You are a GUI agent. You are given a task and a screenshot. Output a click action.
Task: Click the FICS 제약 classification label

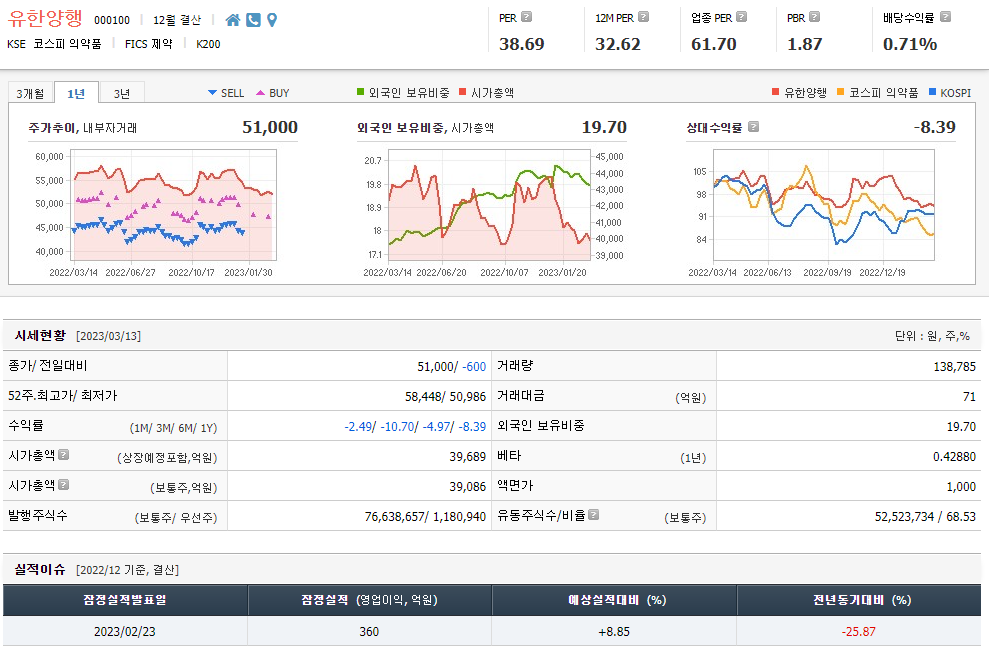[x=149, y=44]
